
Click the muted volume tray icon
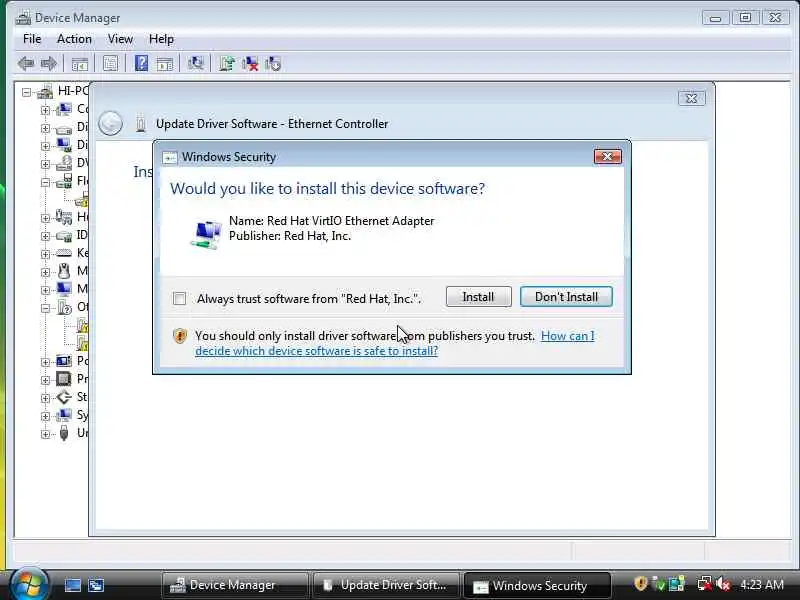[x=723, y=584]
